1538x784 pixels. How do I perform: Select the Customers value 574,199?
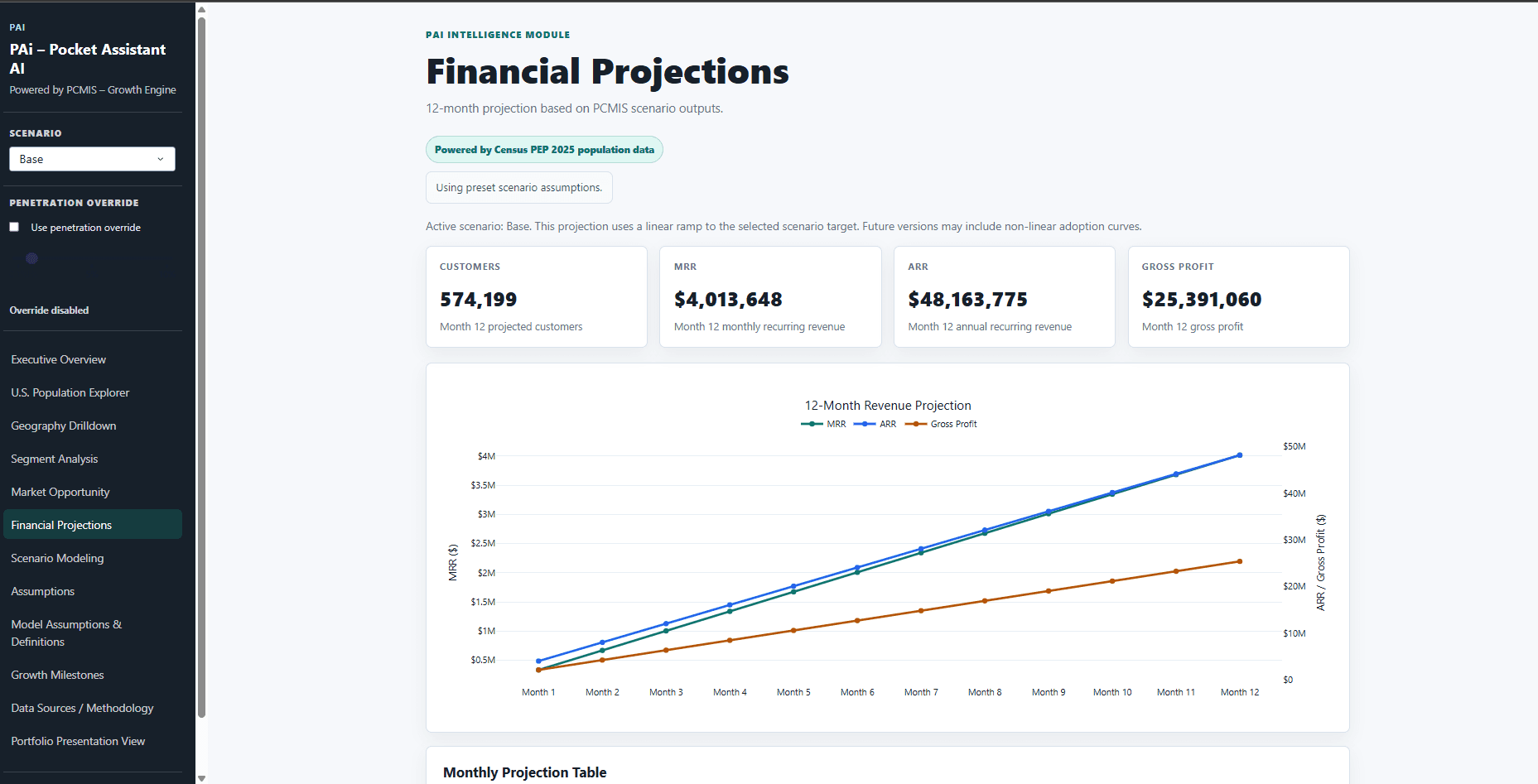[479, 300]
